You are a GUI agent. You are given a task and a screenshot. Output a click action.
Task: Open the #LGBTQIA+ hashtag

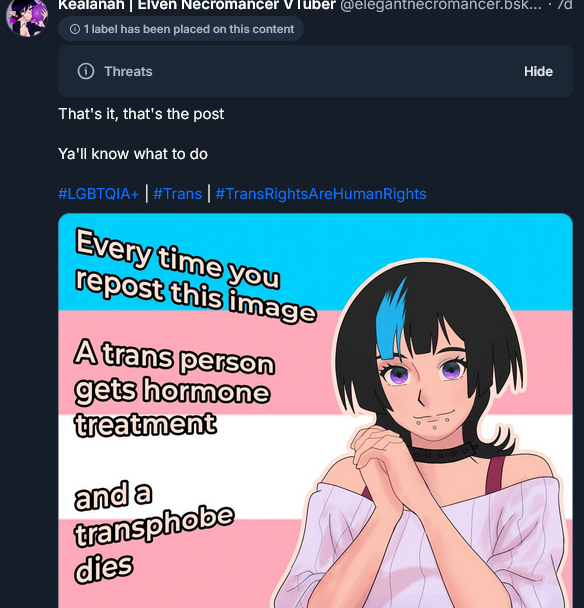(98, 193)
